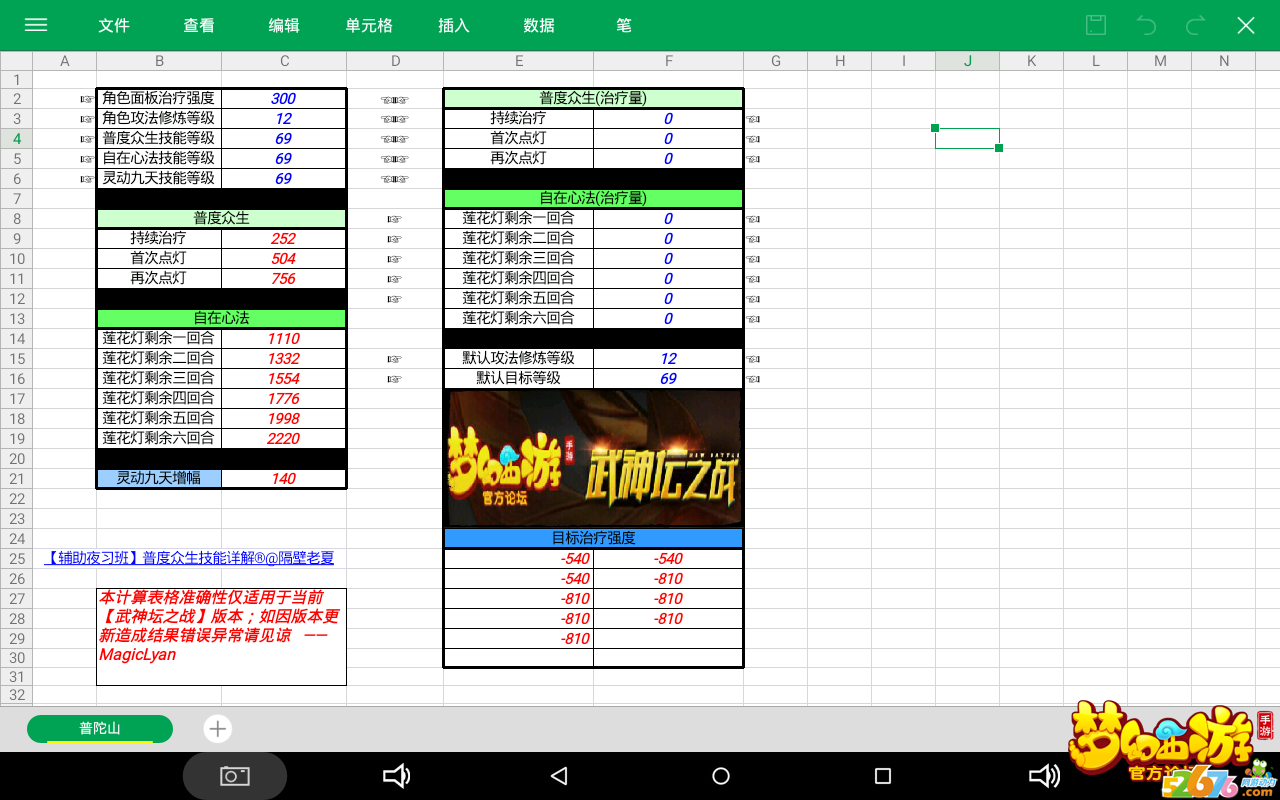The width and height of the screenshot is (1280, 800).
Task: Open the 编辑 menu
Action: click(x=284, y=25)
